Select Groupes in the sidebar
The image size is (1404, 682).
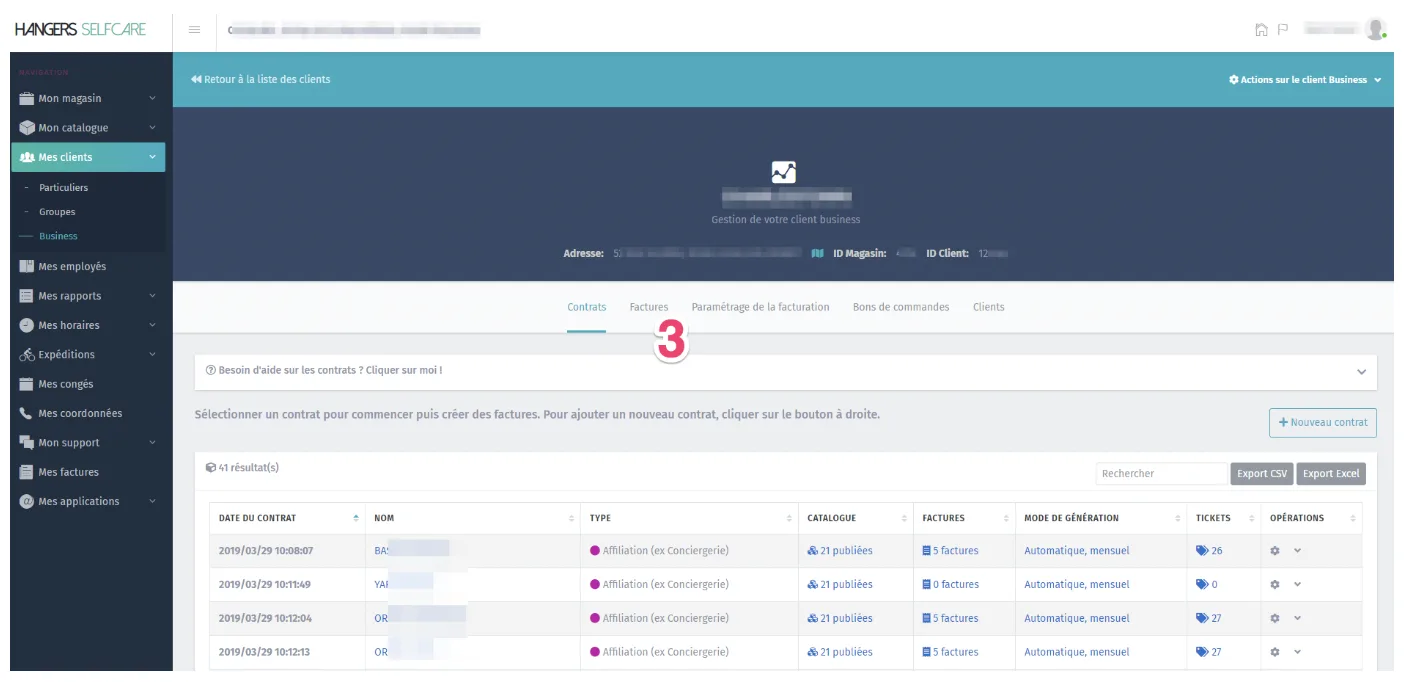point(57,212)
